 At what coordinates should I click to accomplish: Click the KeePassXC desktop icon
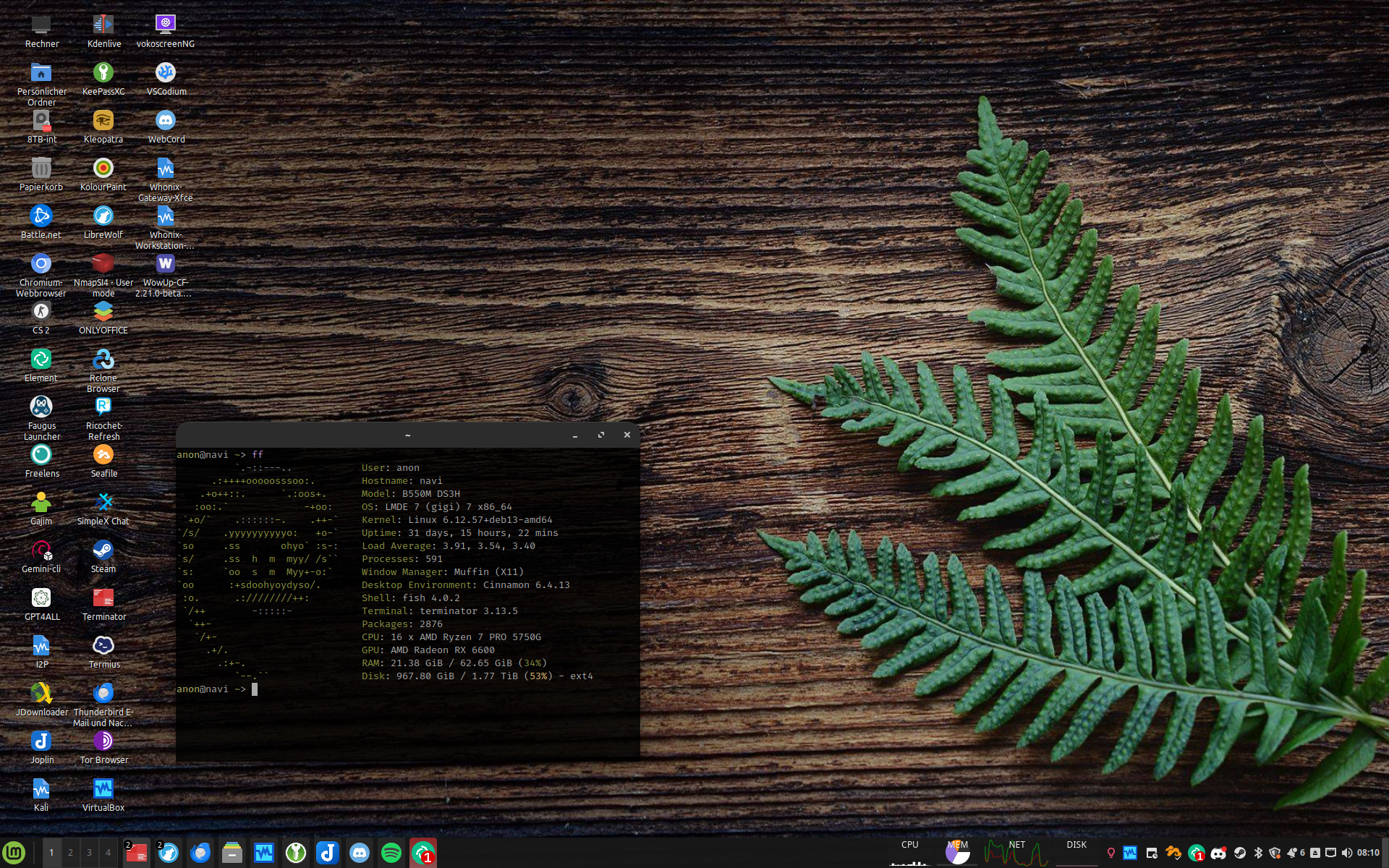(x=103, y=72)
